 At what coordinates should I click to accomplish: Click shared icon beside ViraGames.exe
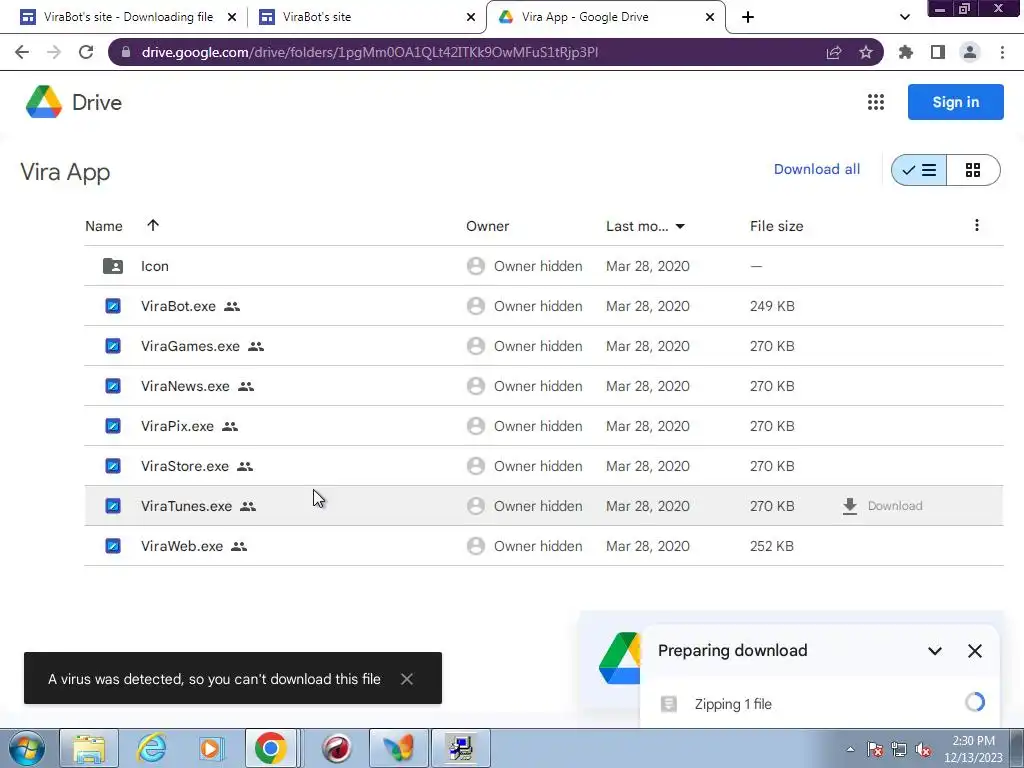click(x=256, y=346)
